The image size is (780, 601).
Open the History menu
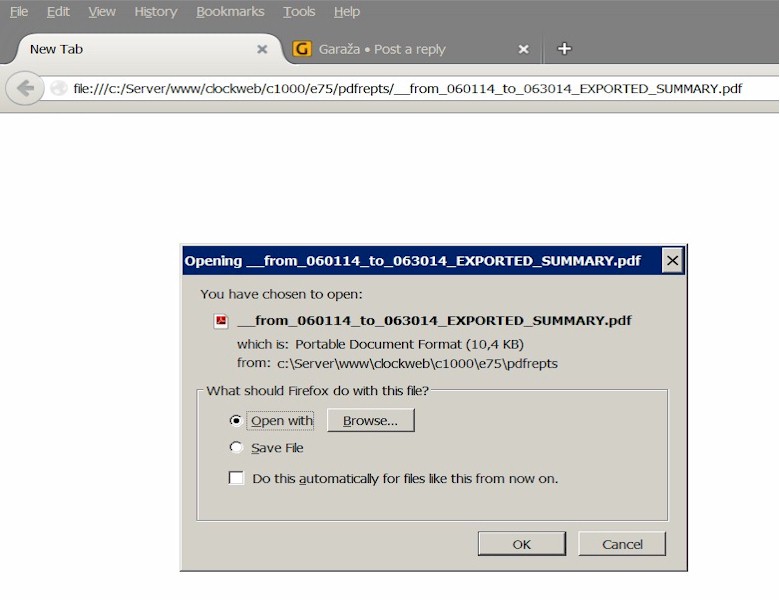click(x=155, y=12)
